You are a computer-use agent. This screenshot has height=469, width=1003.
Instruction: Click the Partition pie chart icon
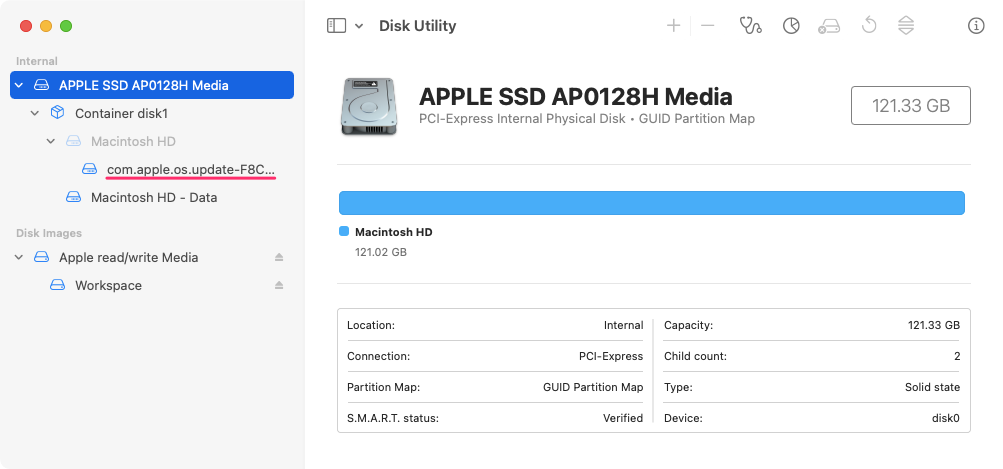[x=791, y=26]
